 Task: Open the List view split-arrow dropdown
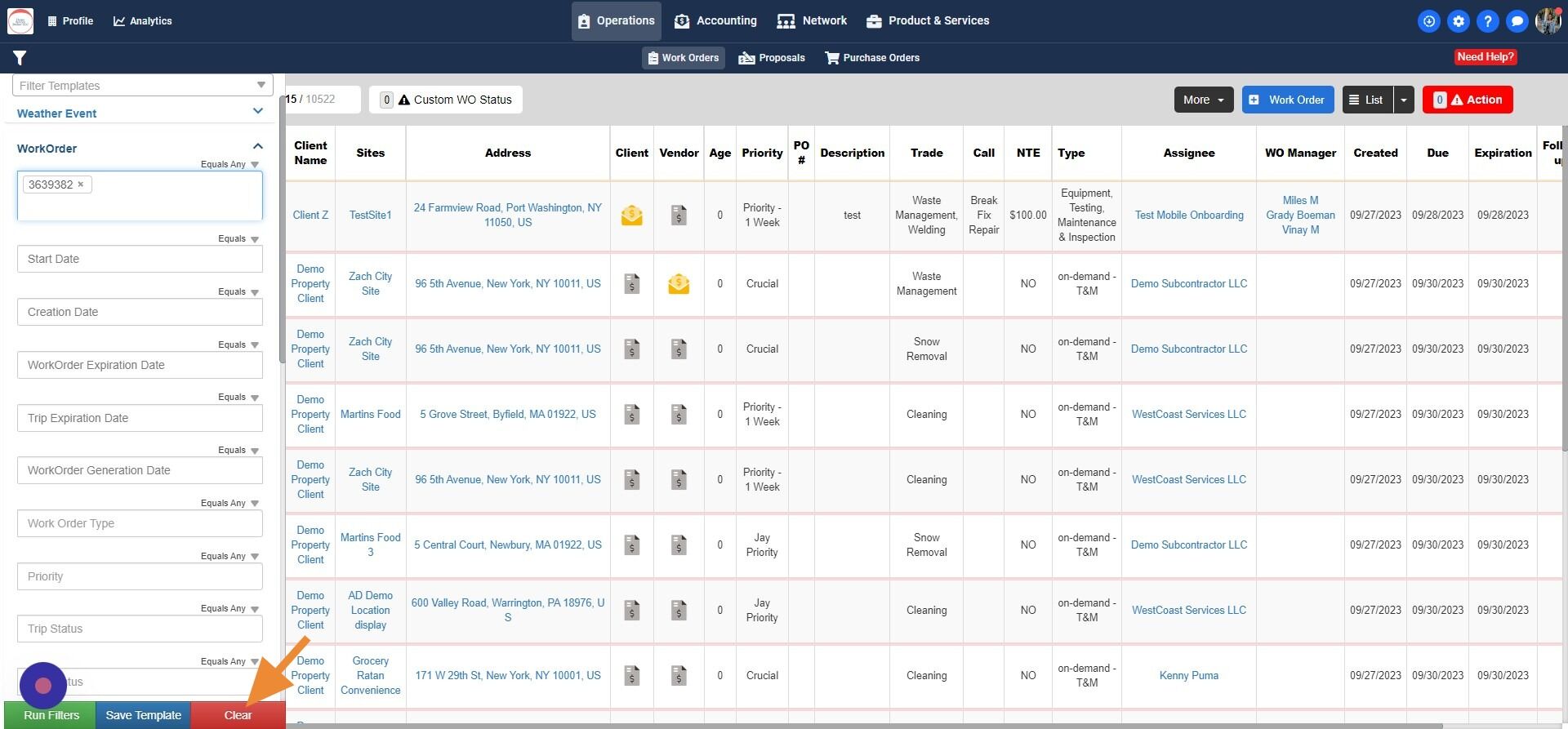click(x=1404, y=100)
